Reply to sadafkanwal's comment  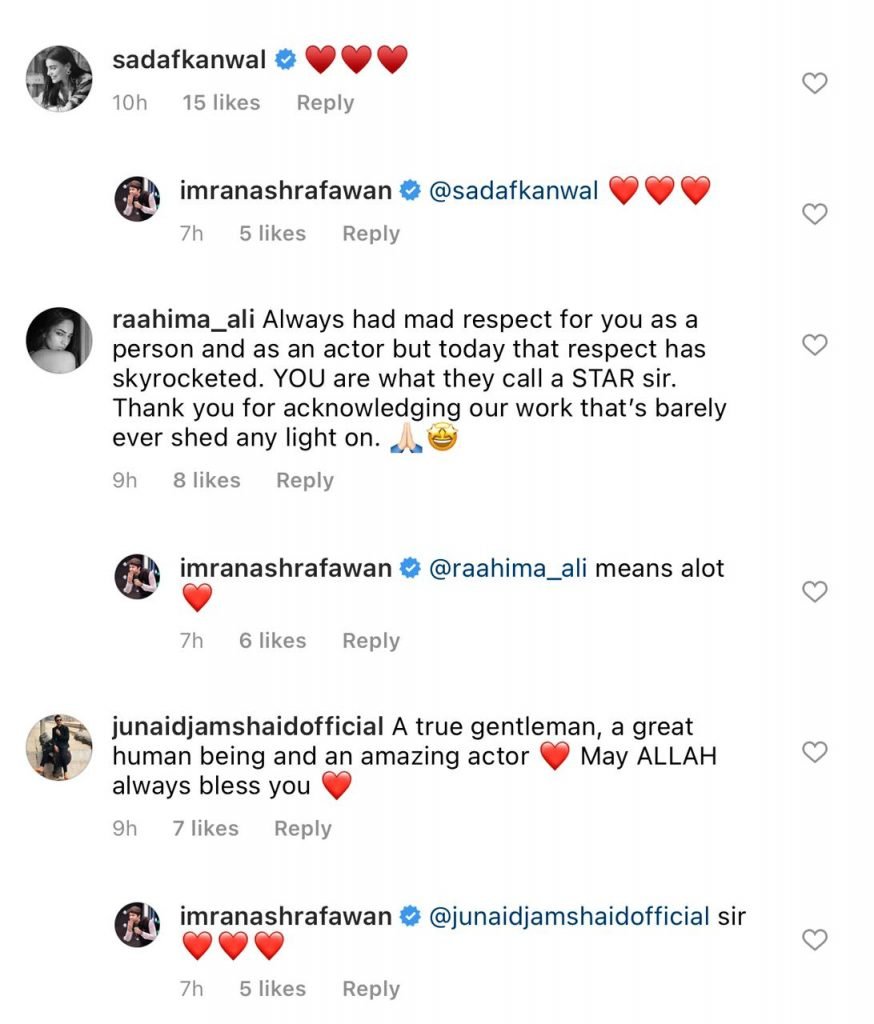325,103
